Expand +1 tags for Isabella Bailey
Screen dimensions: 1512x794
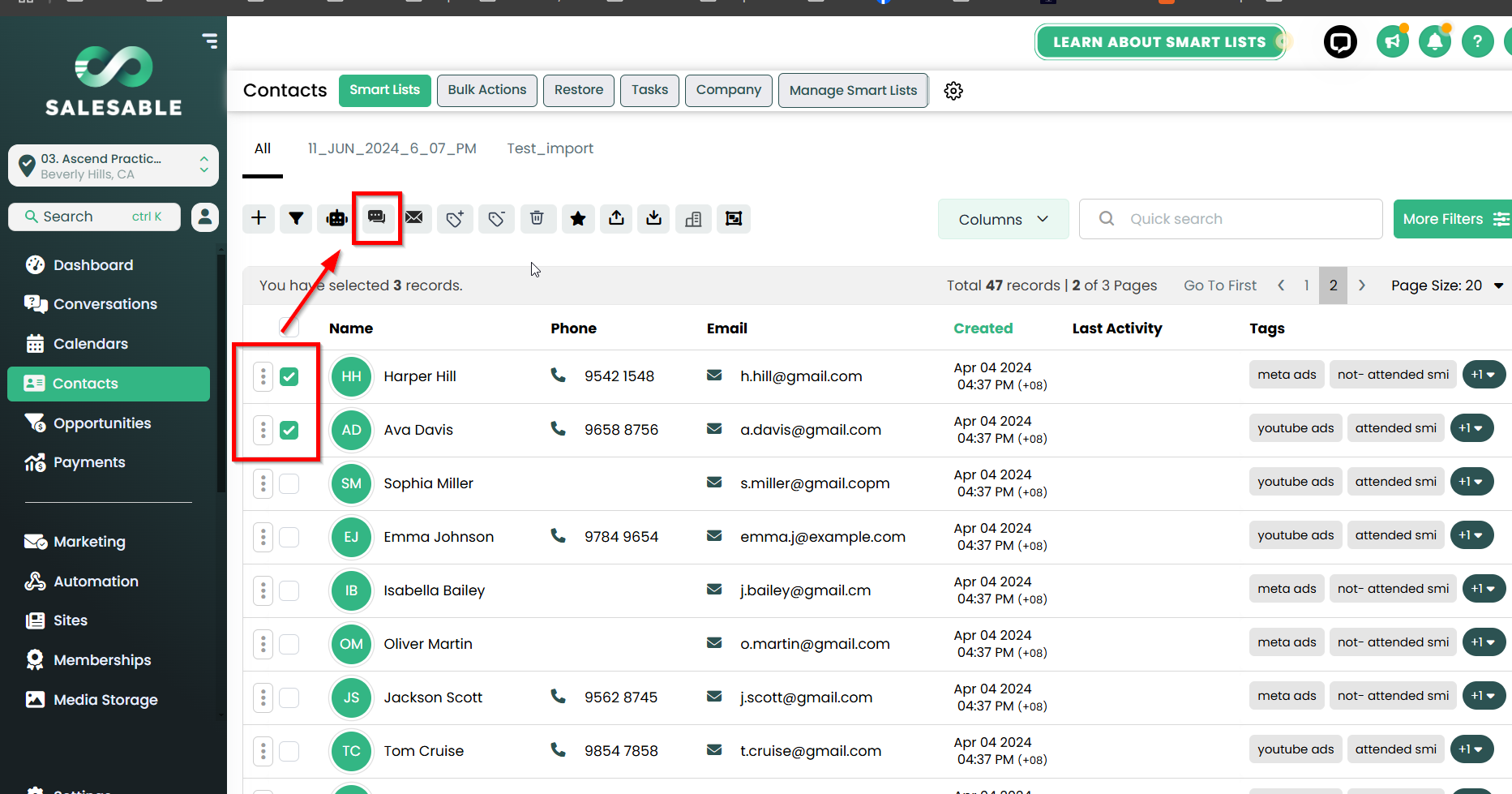1484,589
